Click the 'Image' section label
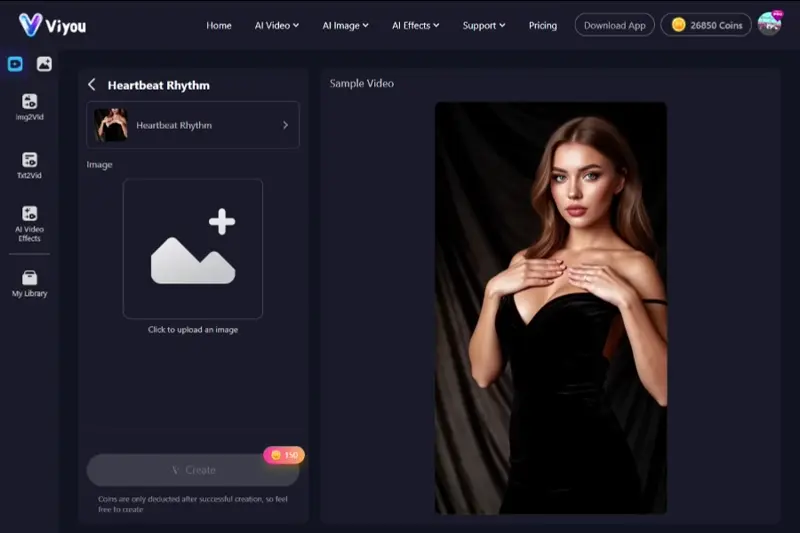Viewport: 800px width, 533px height. pyautogui.click(x=99, y=165)
